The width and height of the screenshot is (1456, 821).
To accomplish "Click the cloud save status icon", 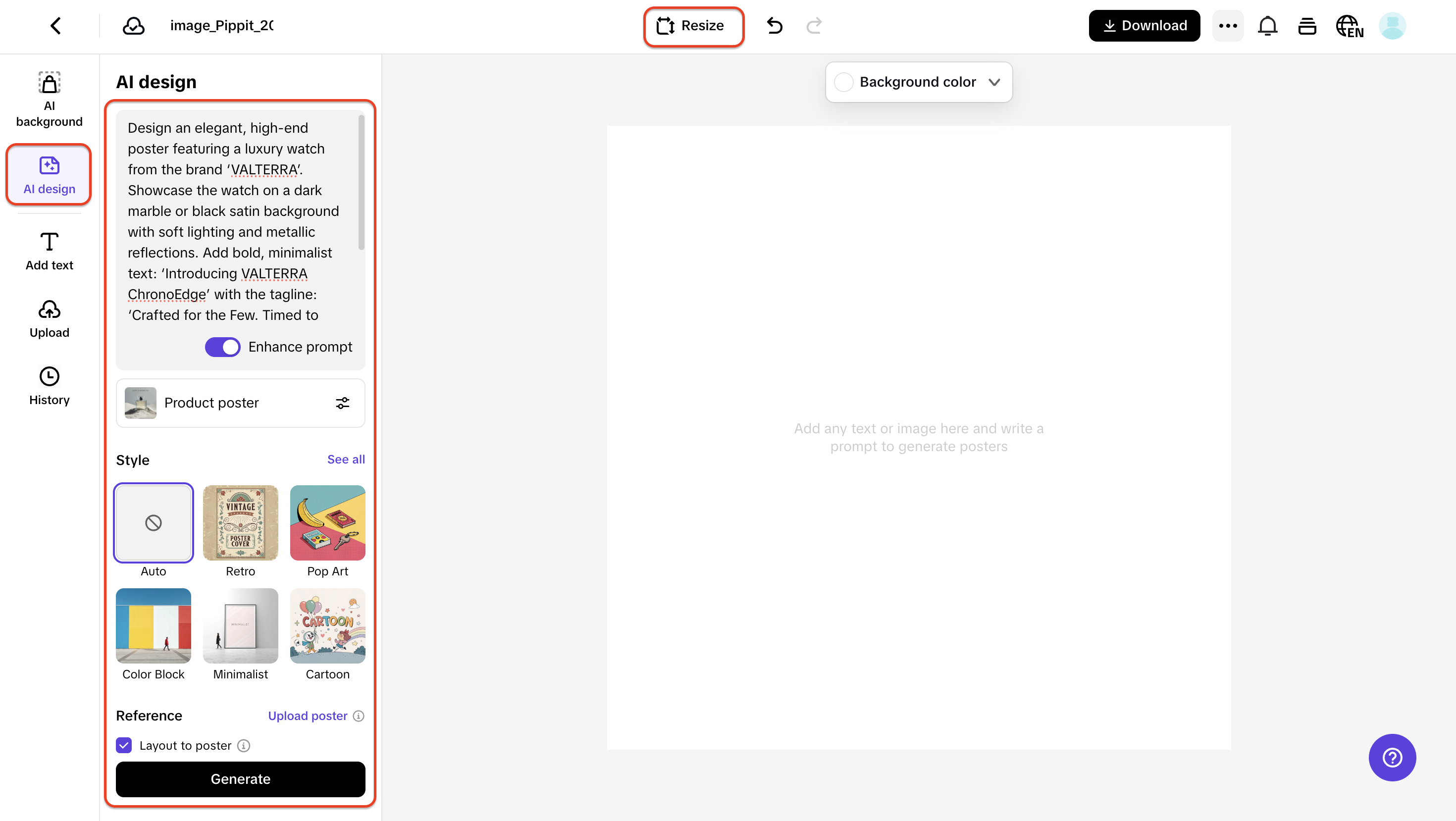I will point(133,25).
